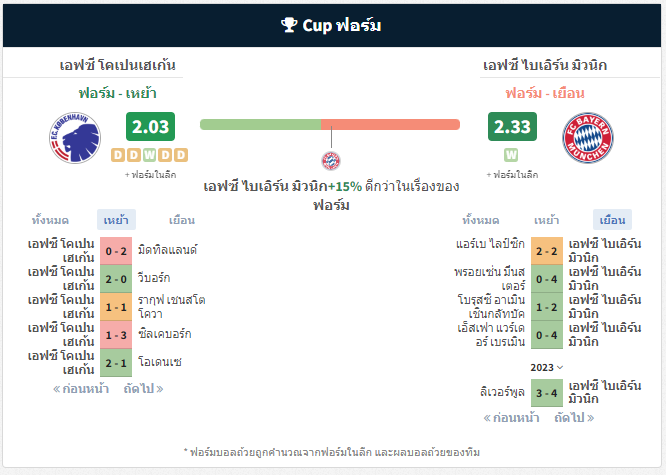The image size is (666, 475).
Task: Switch Bayern's results to เหย้า
Action: point(547,220)
